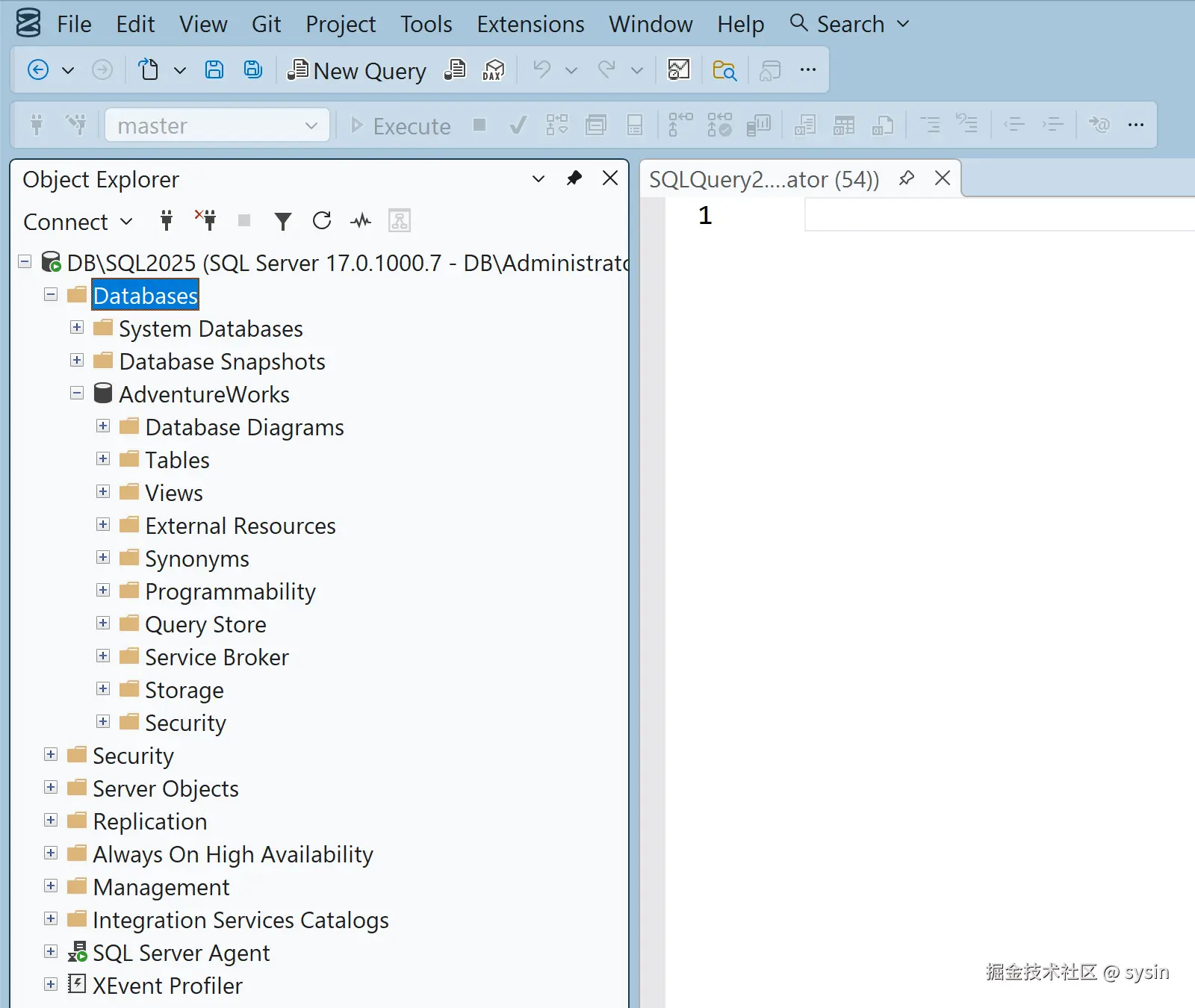Image resolution: width=1195 pixels, height=1008 pixels.
Task: Disconnect from the current server
Action: [x=207, y=220]
